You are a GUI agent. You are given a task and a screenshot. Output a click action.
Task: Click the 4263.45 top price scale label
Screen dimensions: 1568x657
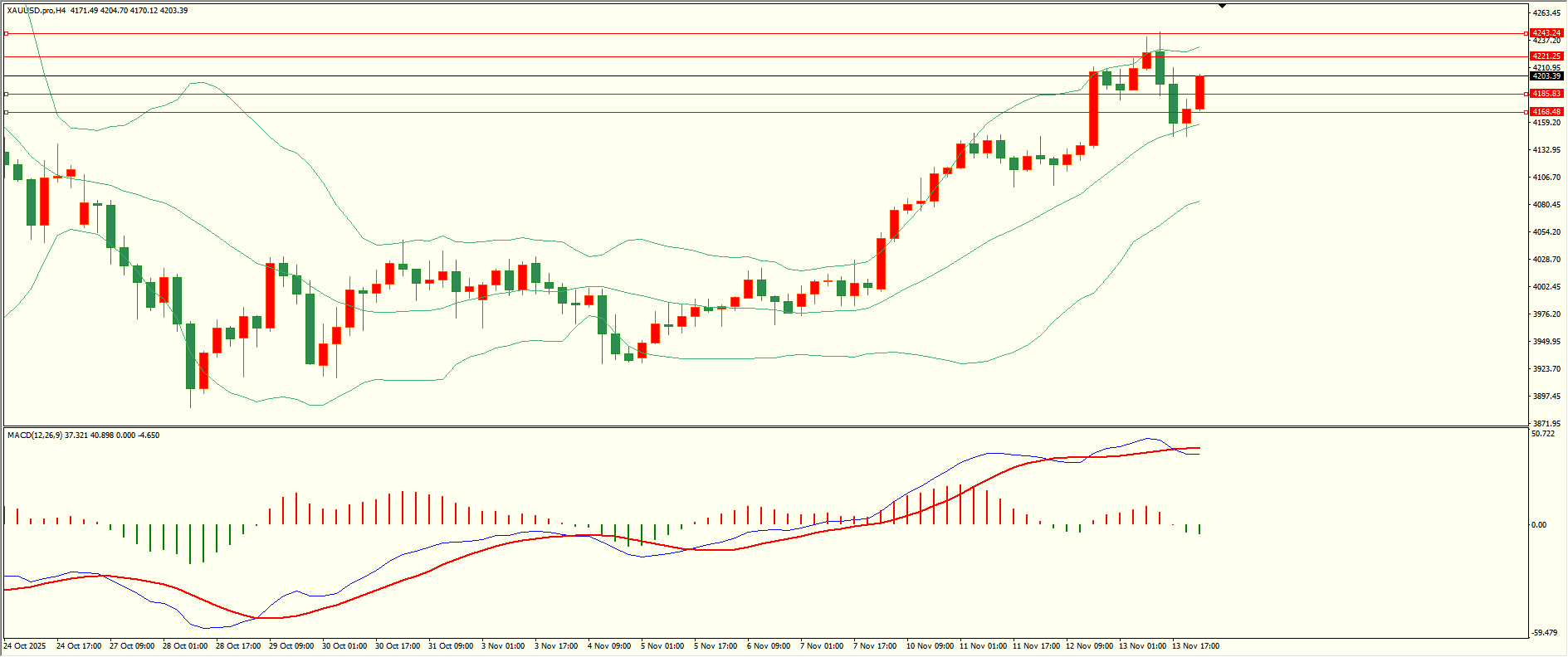click(1546, 13)
